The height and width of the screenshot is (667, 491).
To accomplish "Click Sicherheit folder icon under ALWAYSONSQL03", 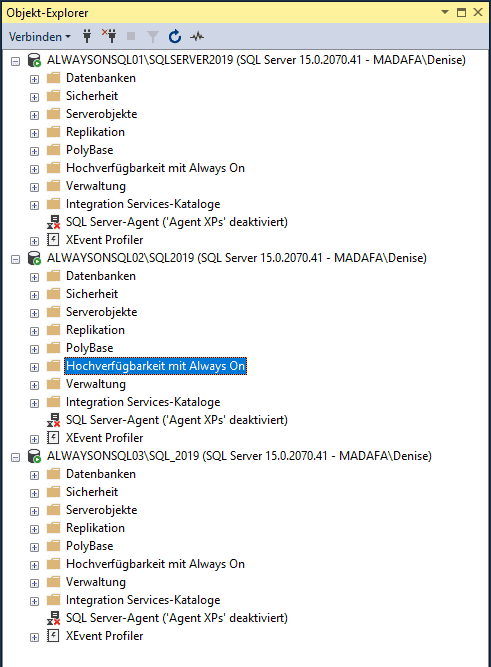I will coord(53,492).
